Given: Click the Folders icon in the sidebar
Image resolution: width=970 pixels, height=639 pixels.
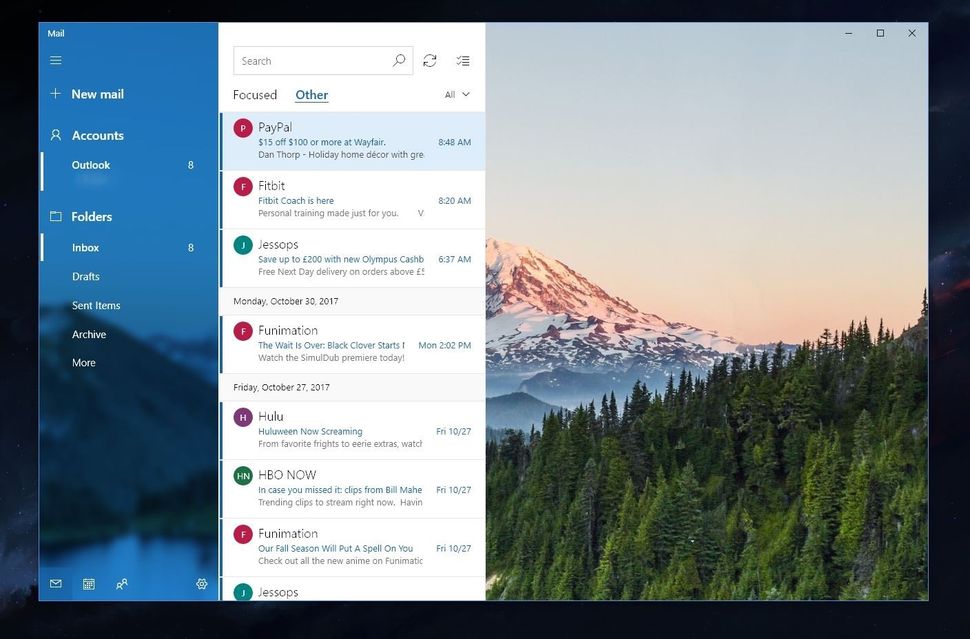Looking at the screenshot, I should (53, 216).
